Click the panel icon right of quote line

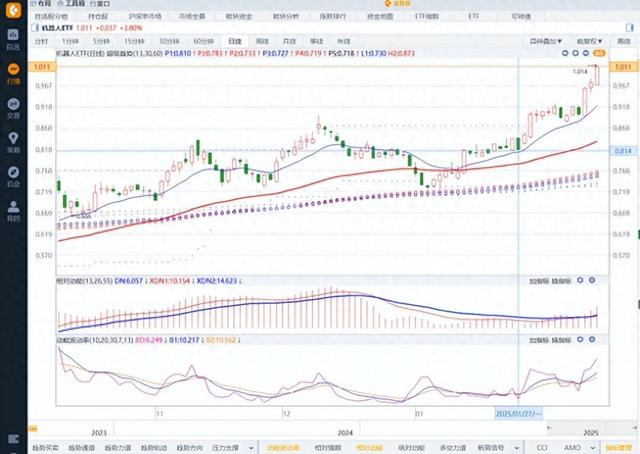click(x=630, y=28)
